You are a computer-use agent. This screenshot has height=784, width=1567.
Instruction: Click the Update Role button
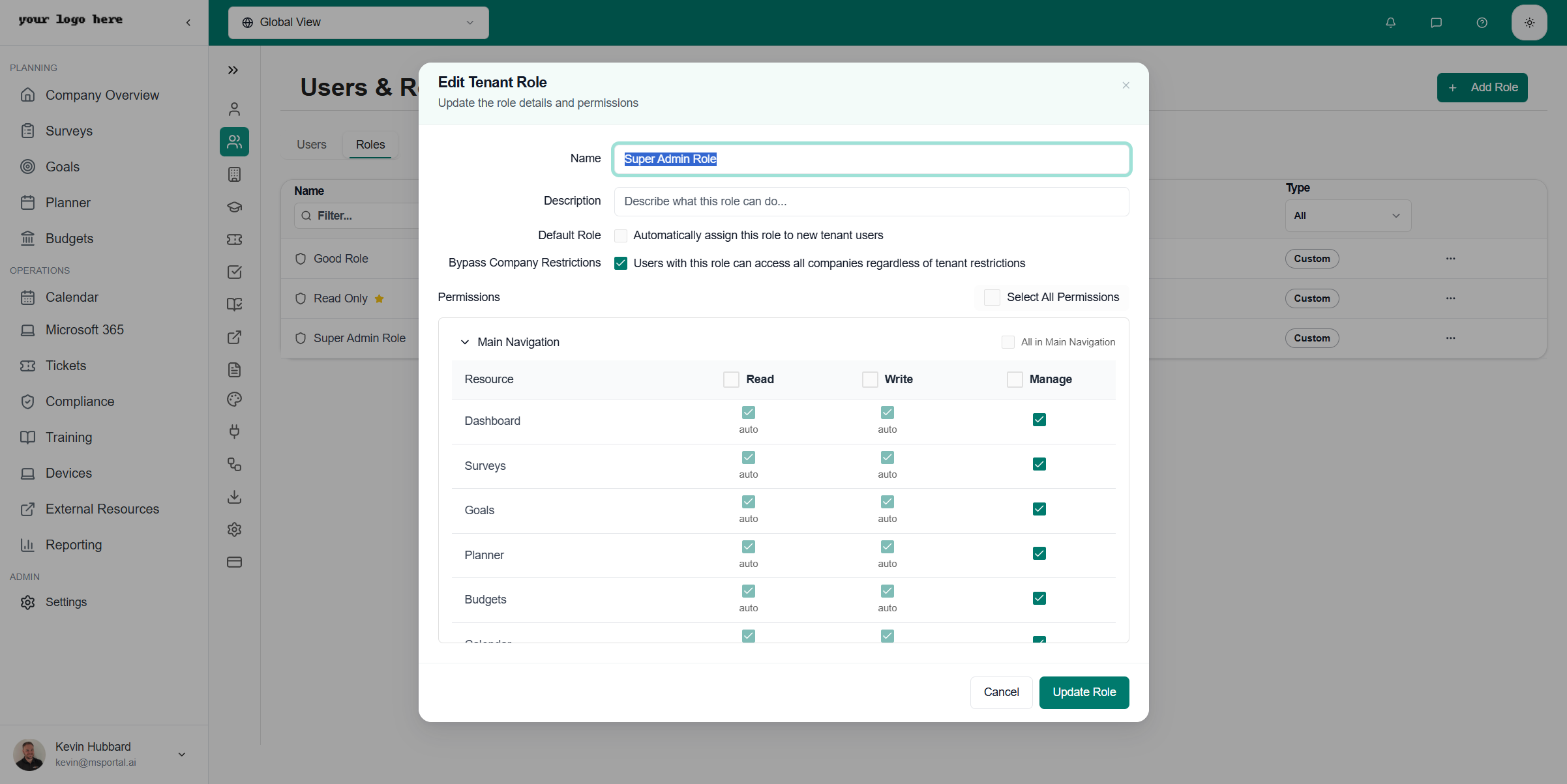click(x=1084, y=692)
